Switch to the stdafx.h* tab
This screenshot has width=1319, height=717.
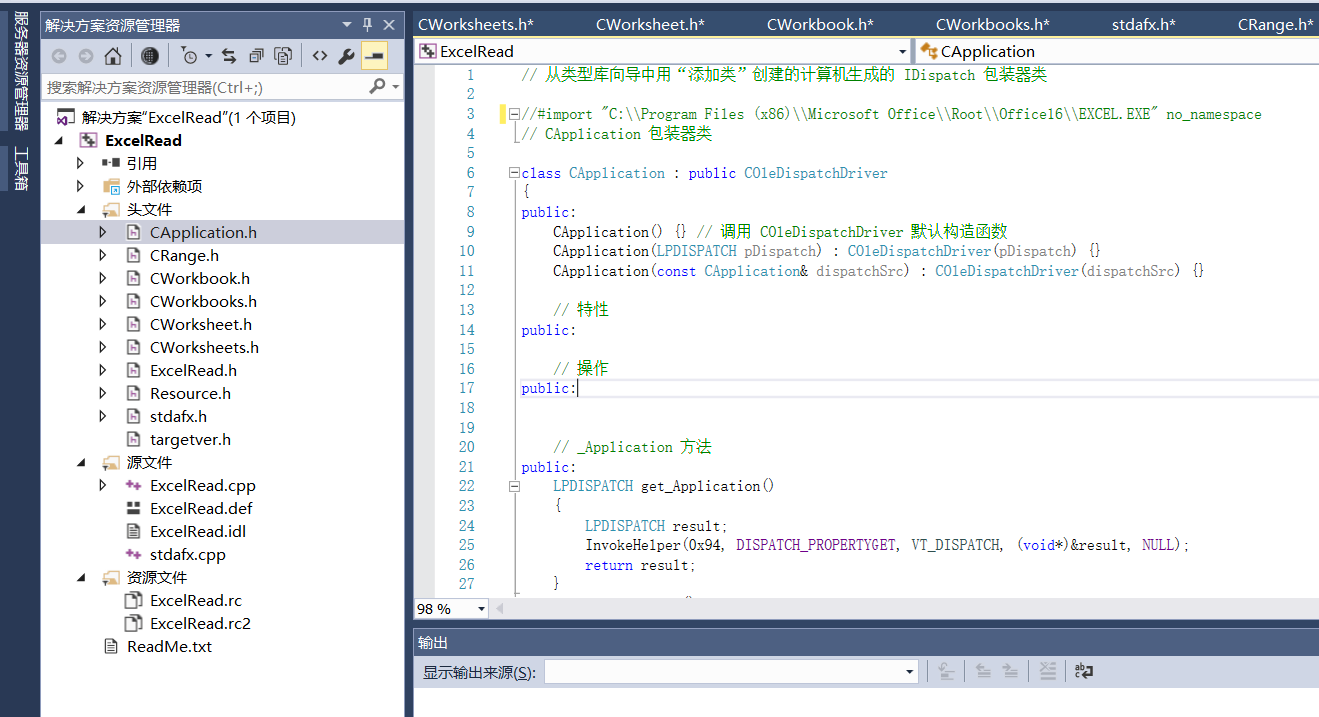[x=1144, y=25]
